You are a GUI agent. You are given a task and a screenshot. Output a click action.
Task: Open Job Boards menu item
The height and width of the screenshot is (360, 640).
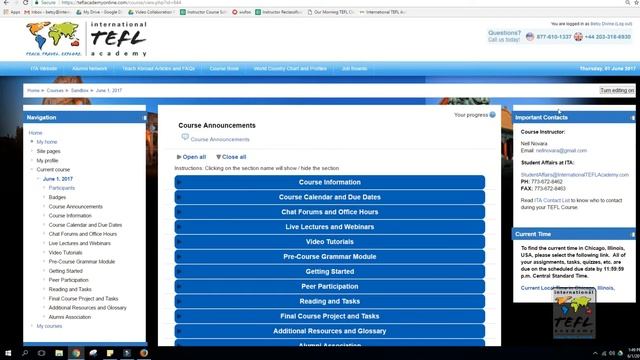354,69
